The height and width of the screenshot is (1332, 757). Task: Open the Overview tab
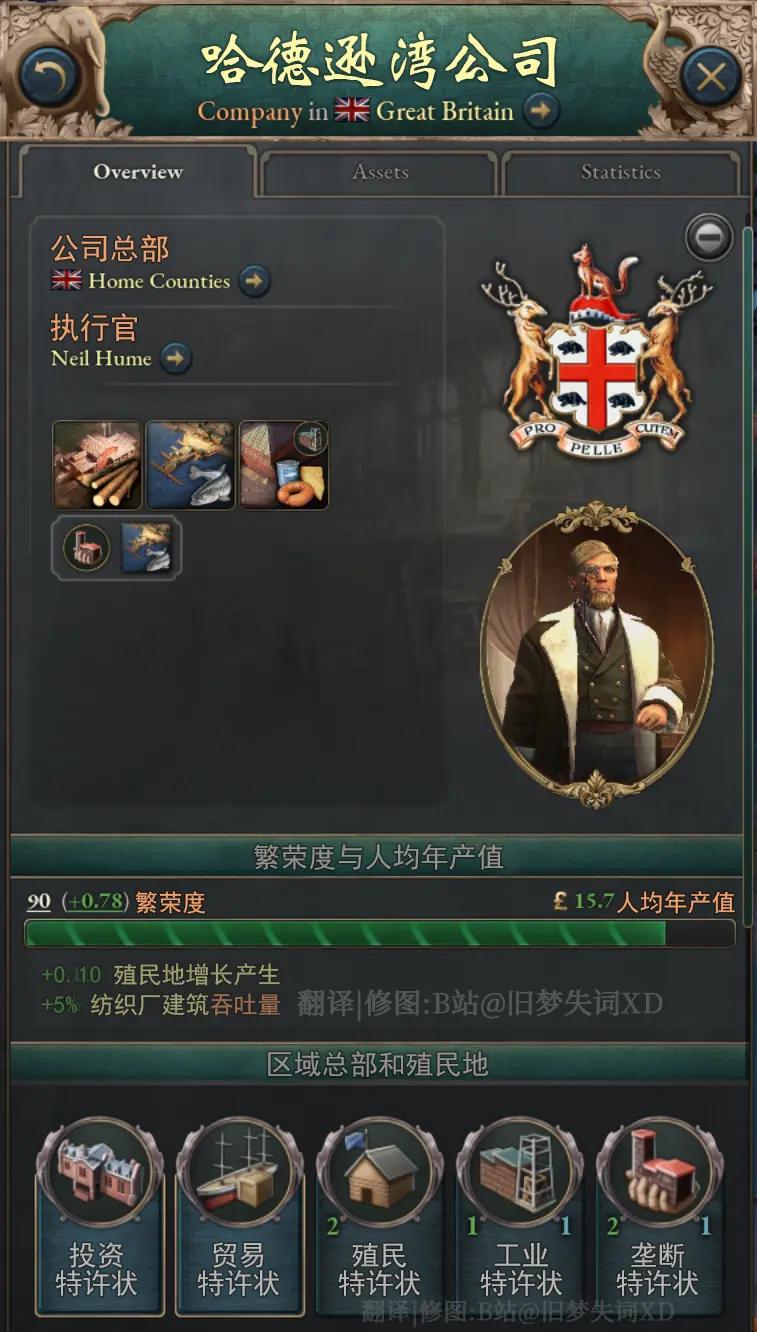pyautogui.click(x=138, y=171)
